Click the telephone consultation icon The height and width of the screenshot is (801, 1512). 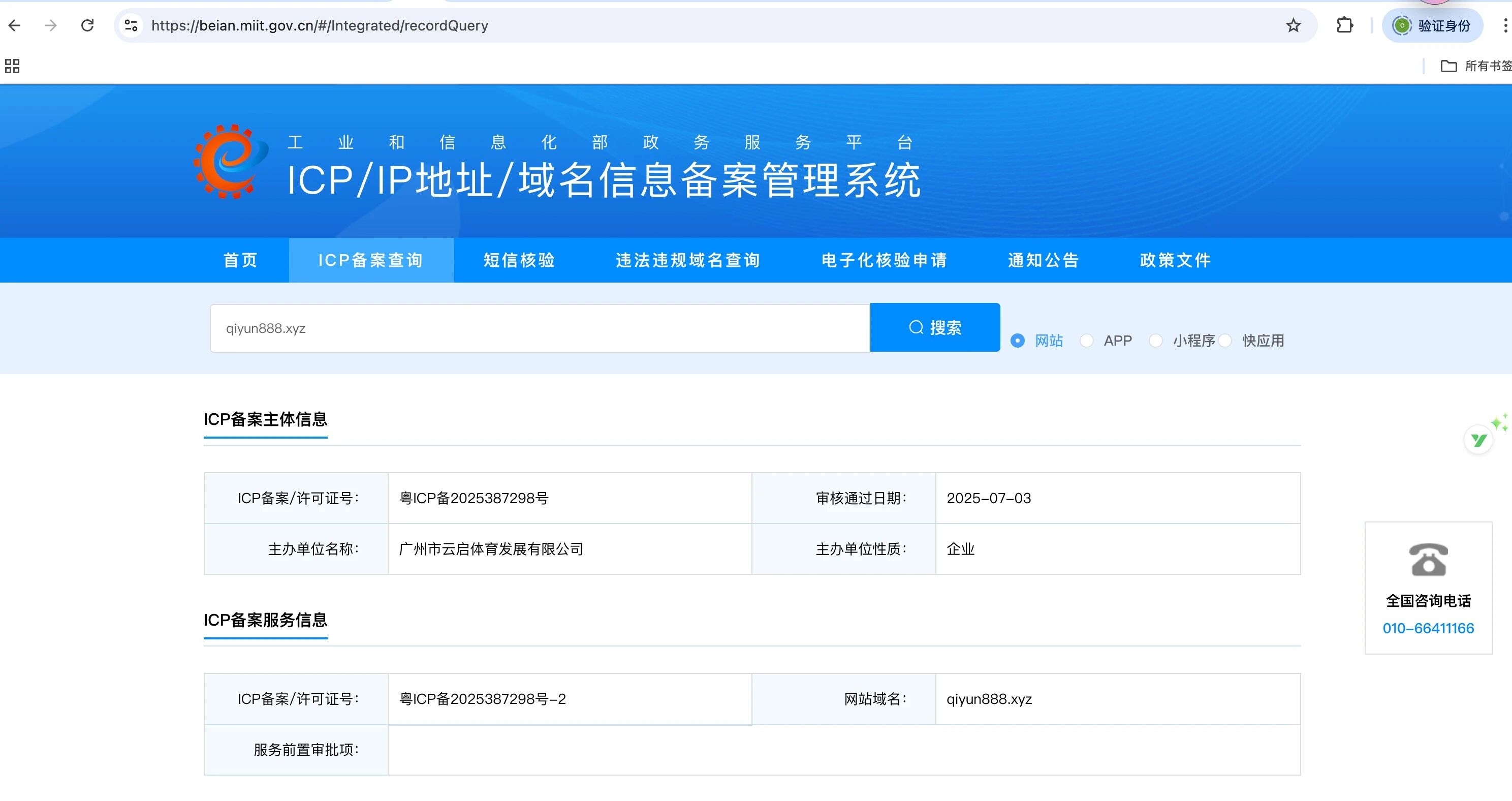pos(1428,559)
